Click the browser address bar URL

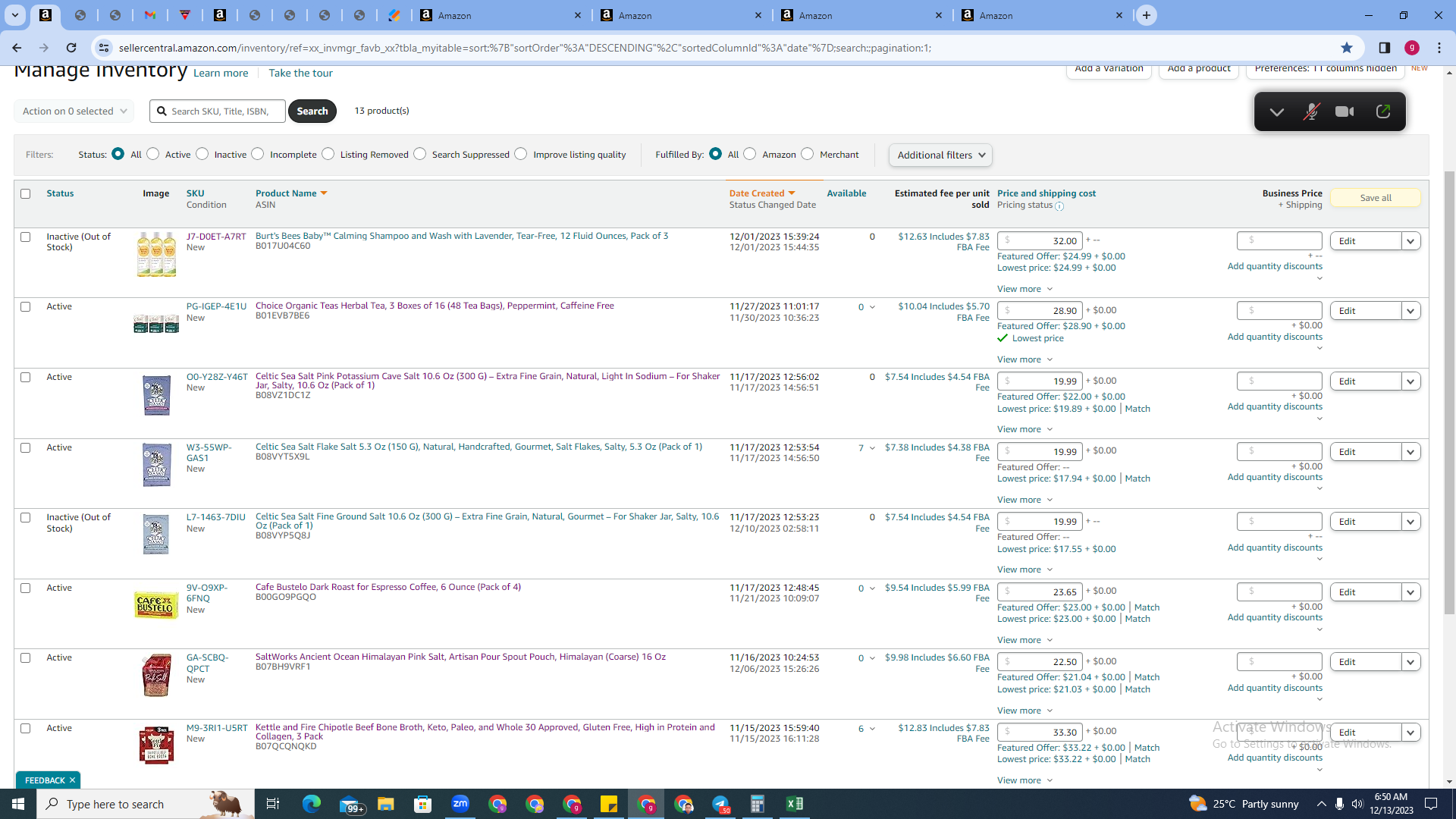pyautogui.click(x=525, y=48)
